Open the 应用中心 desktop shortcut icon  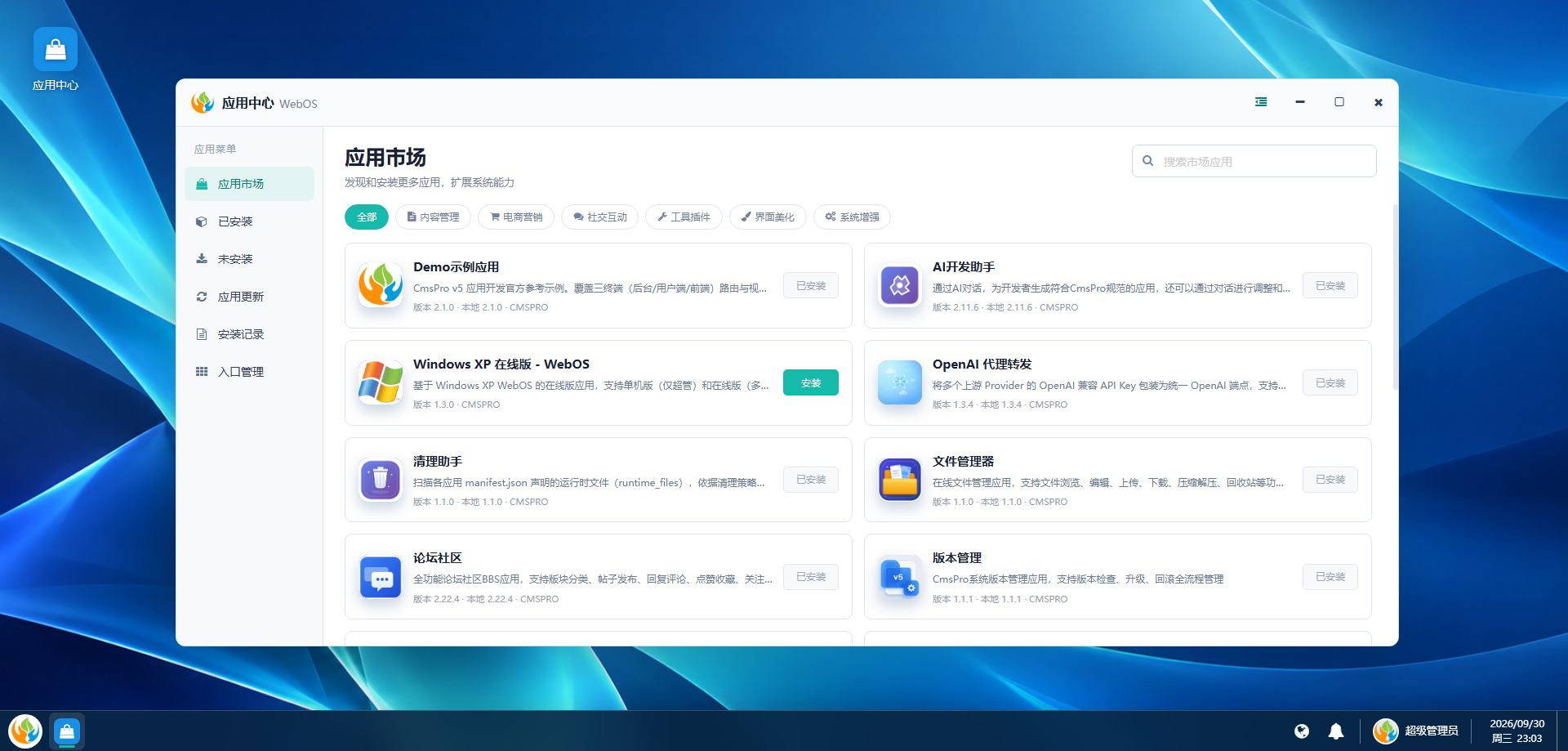coord(56,49)
